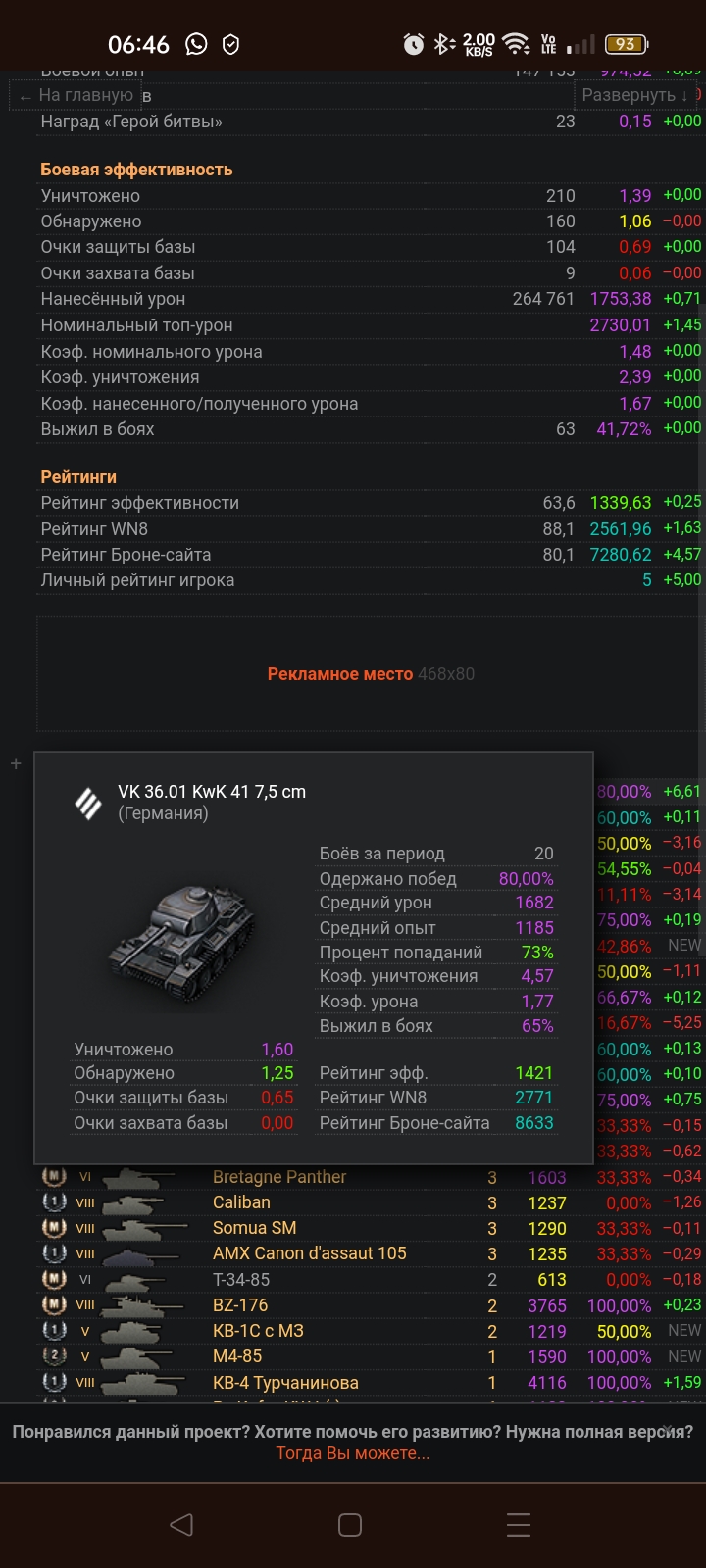Click the Bretagne Panther tank silhouette icon

[x=139, y=1177]
